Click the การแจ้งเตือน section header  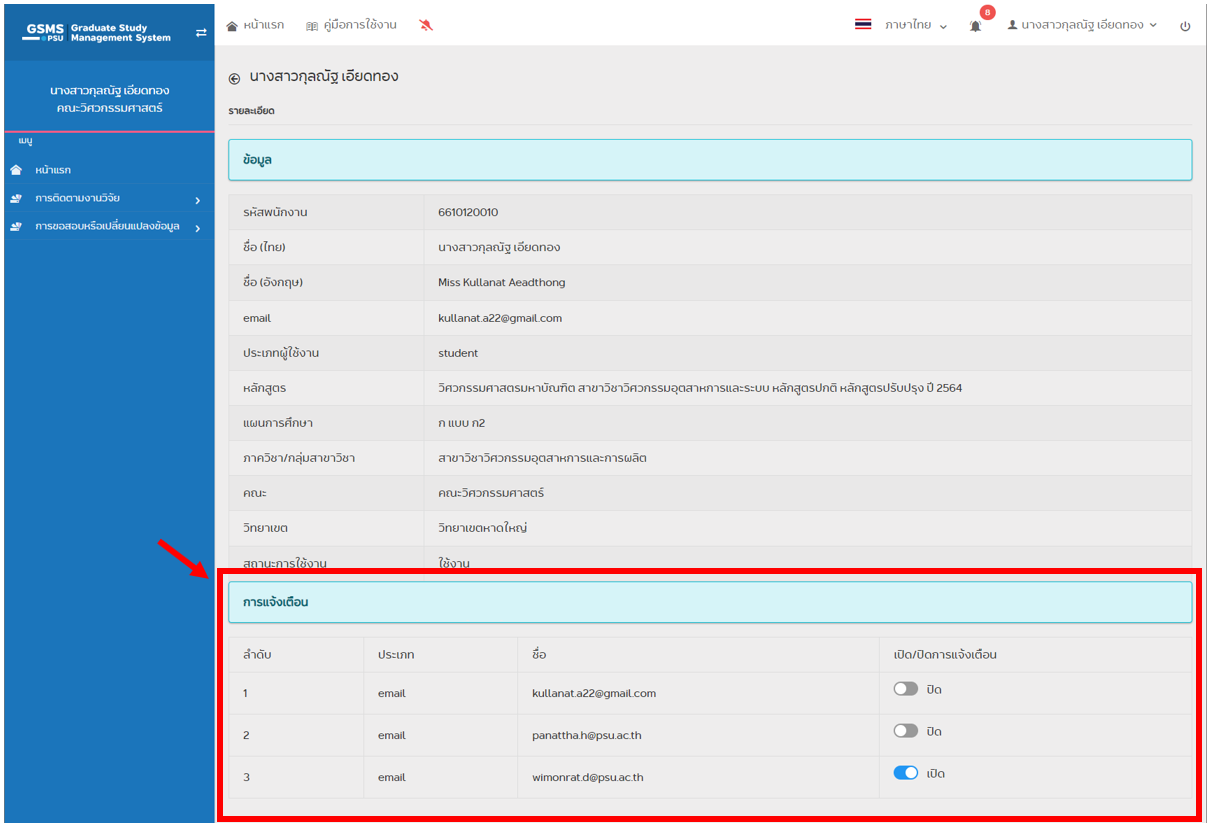pos(709,602)
